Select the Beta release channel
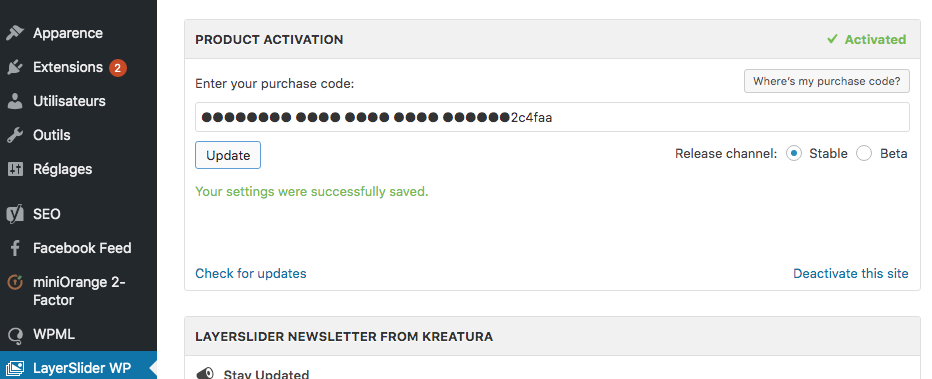 tap(864, 154)
